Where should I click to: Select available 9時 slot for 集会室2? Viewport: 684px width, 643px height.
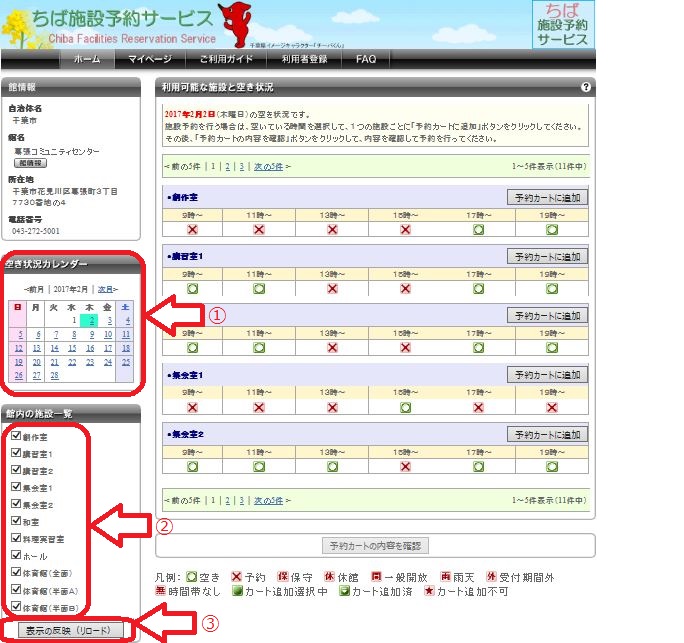192,465
